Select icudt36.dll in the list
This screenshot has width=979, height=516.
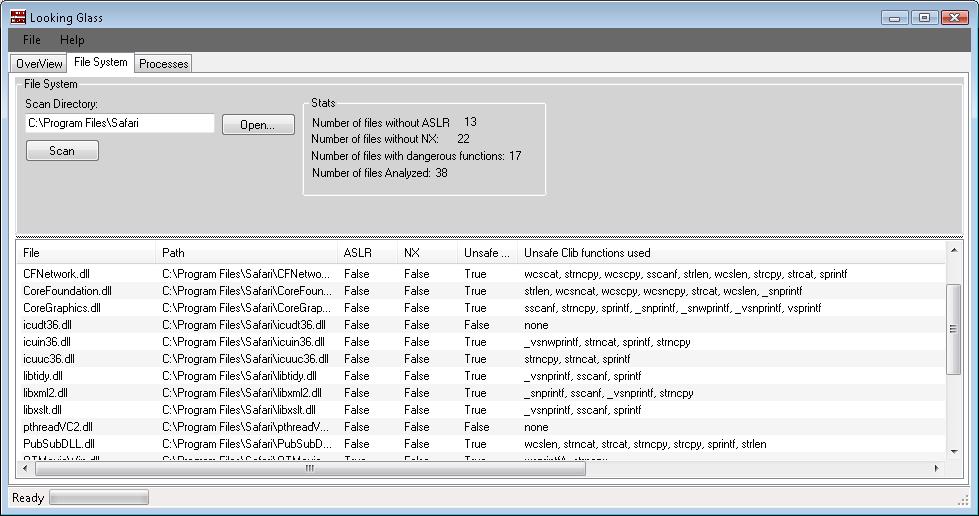click(481, 325)
